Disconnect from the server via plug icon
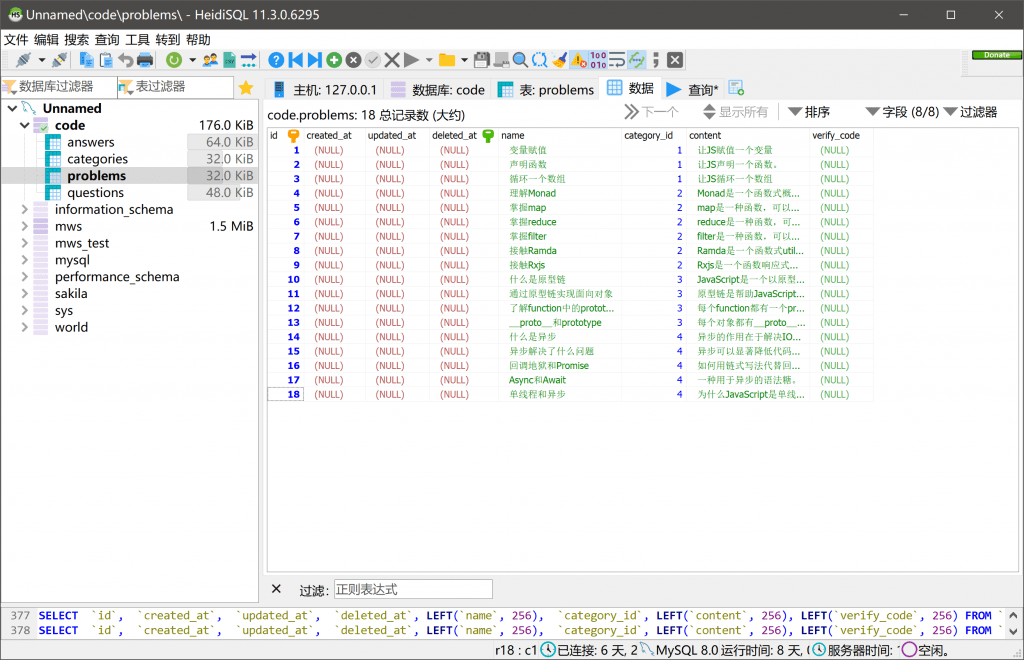Image resolution: width=1024 pixels, height=660 pixels. [x=59, y=60]
